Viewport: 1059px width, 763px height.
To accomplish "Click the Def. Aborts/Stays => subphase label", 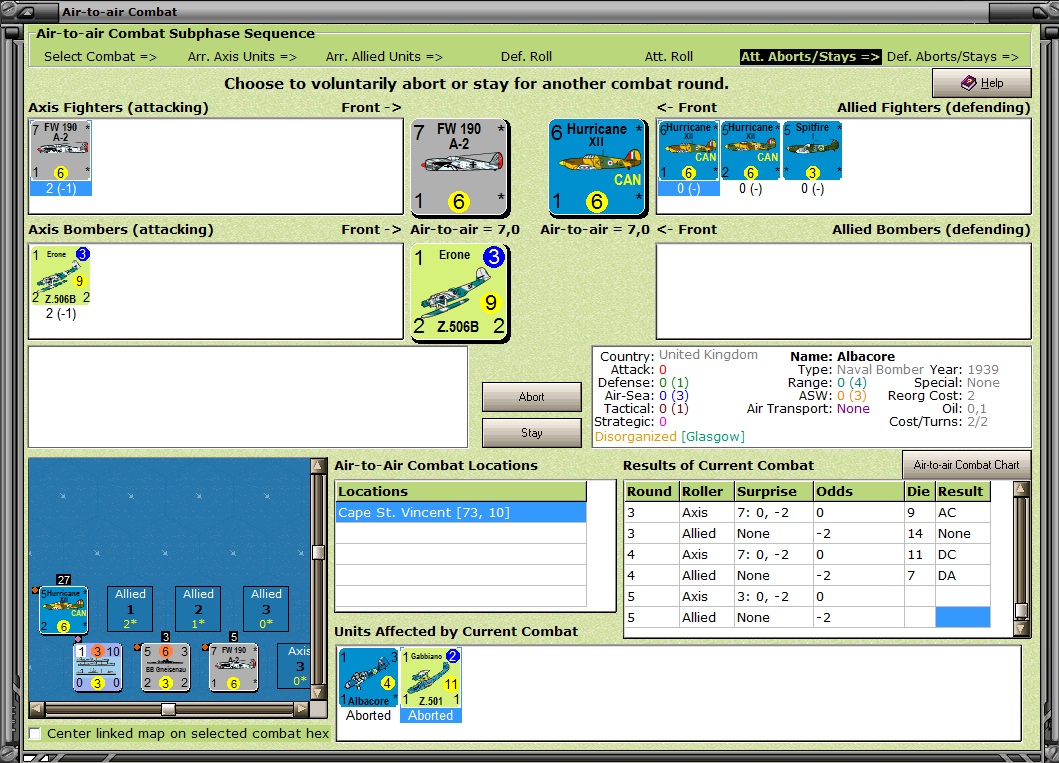I will (x=952, y=57).
